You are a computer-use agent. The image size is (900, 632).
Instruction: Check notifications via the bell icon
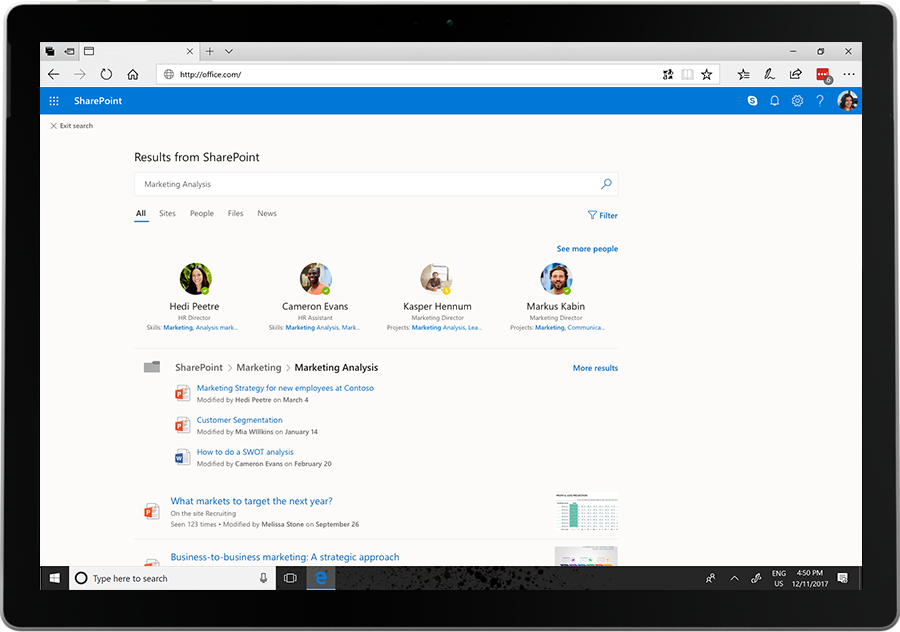(774, 101)
